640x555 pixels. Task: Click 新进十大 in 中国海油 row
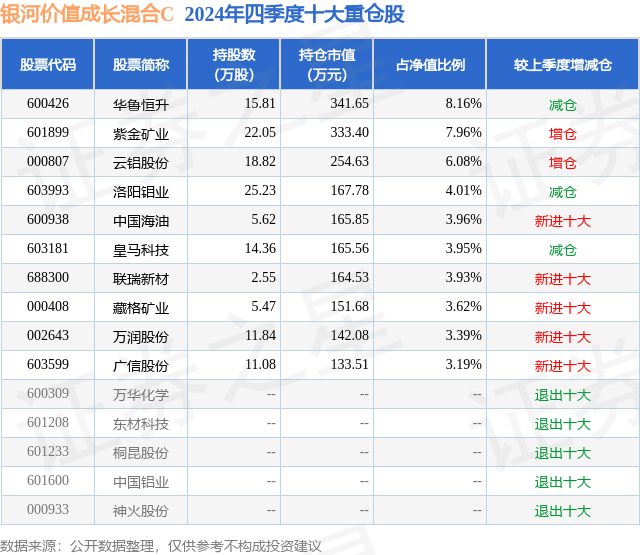563,221
